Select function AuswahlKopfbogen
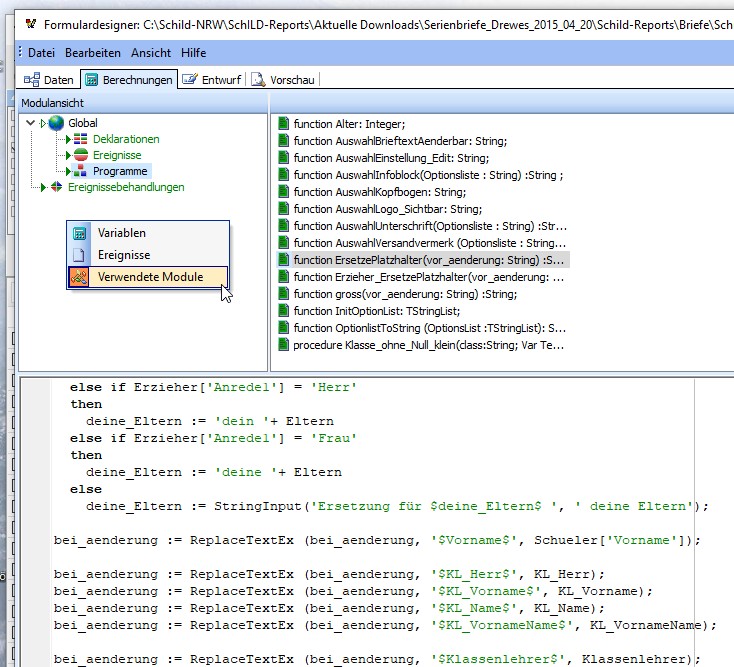The image size is (734, 667). [x=380, y=192]
